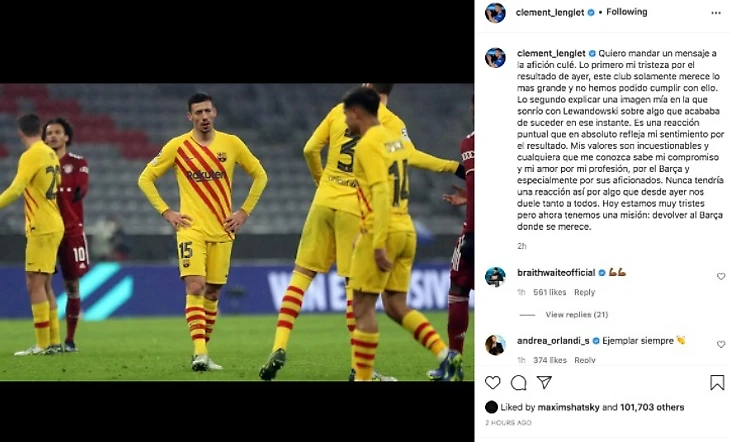
Task: Open braithwaiteofficial's avatar
Action: [495, 277]
